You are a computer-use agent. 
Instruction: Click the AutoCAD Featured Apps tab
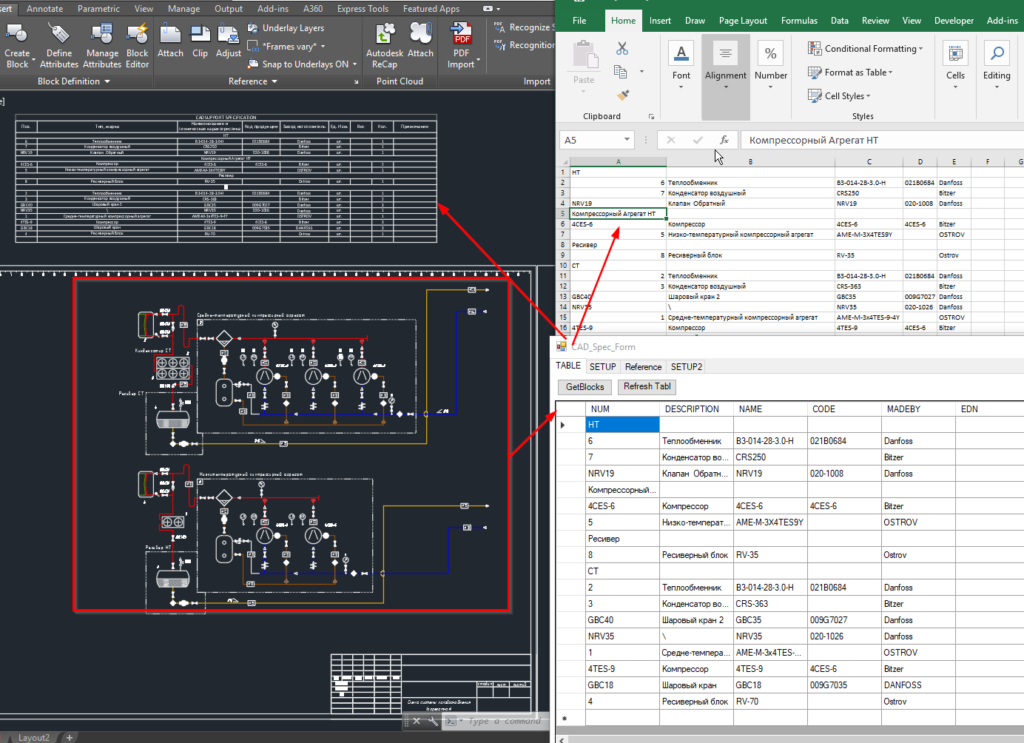431,8
